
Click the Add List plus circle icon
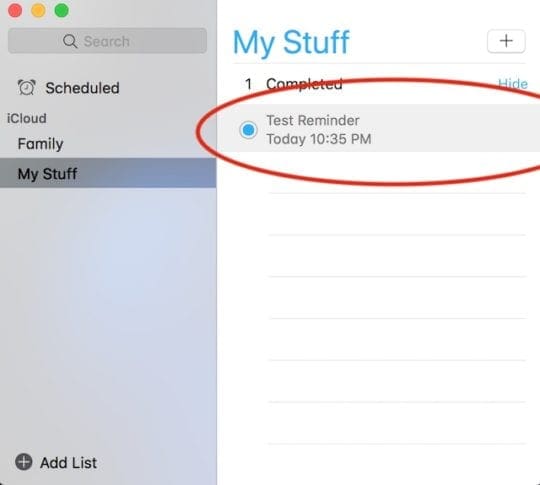point(24,462)
